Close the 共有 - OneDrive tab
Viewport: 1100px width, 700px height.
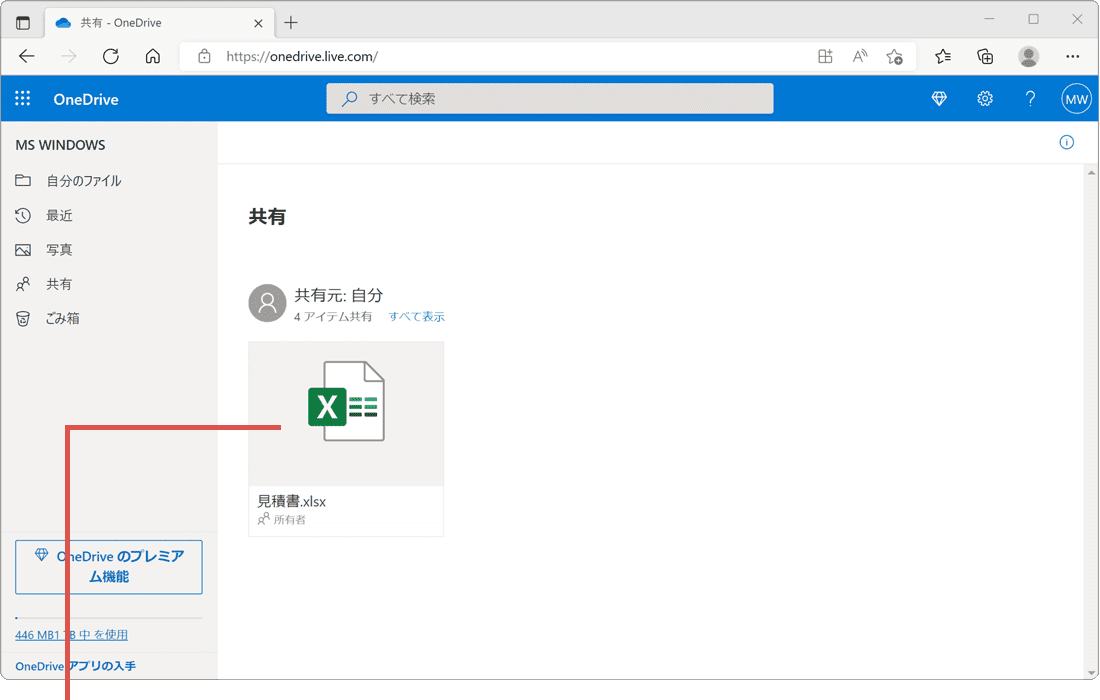pos(258,23)
